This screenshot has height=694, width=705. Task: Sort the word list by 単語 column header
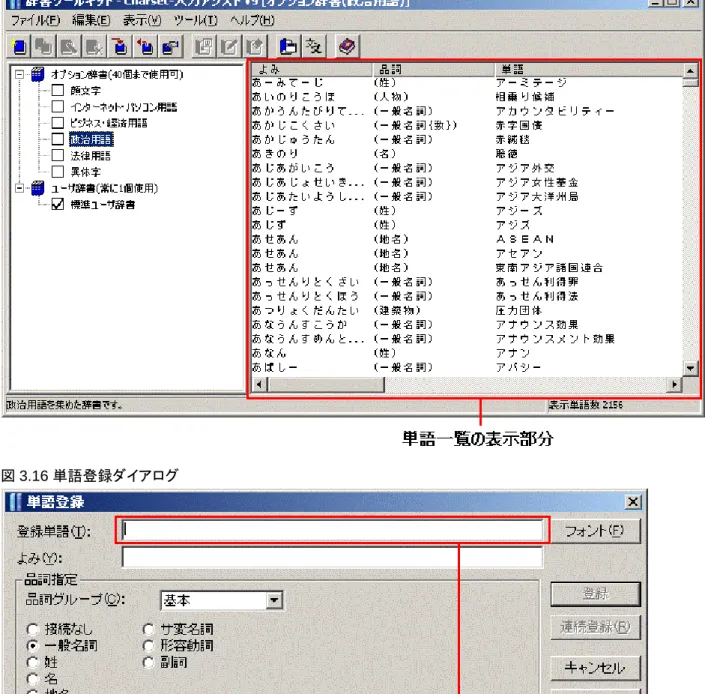[589, 69]
